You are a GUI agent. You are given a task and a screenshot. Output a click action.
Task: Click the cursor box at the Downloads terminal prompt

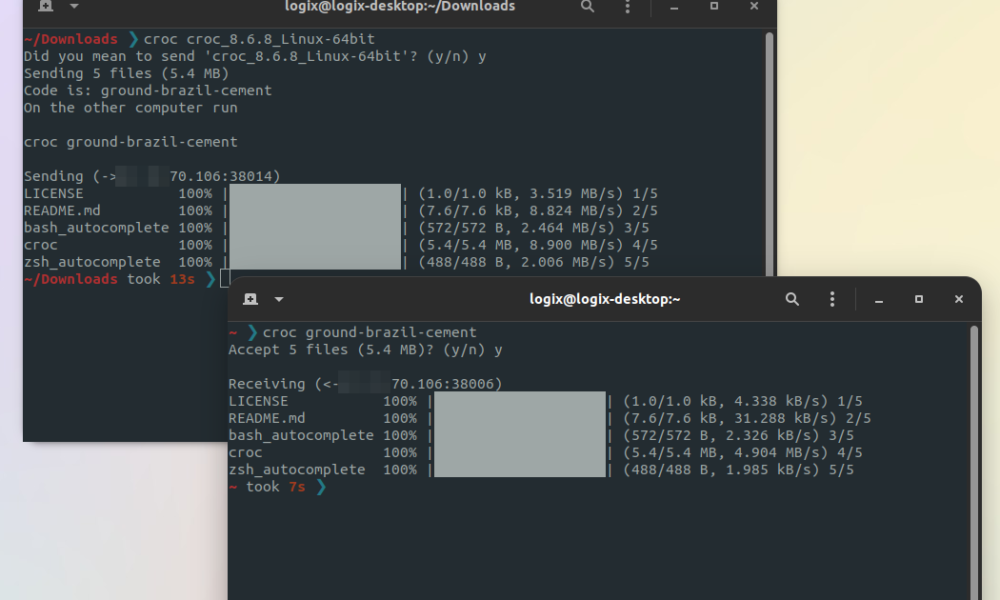224,279
